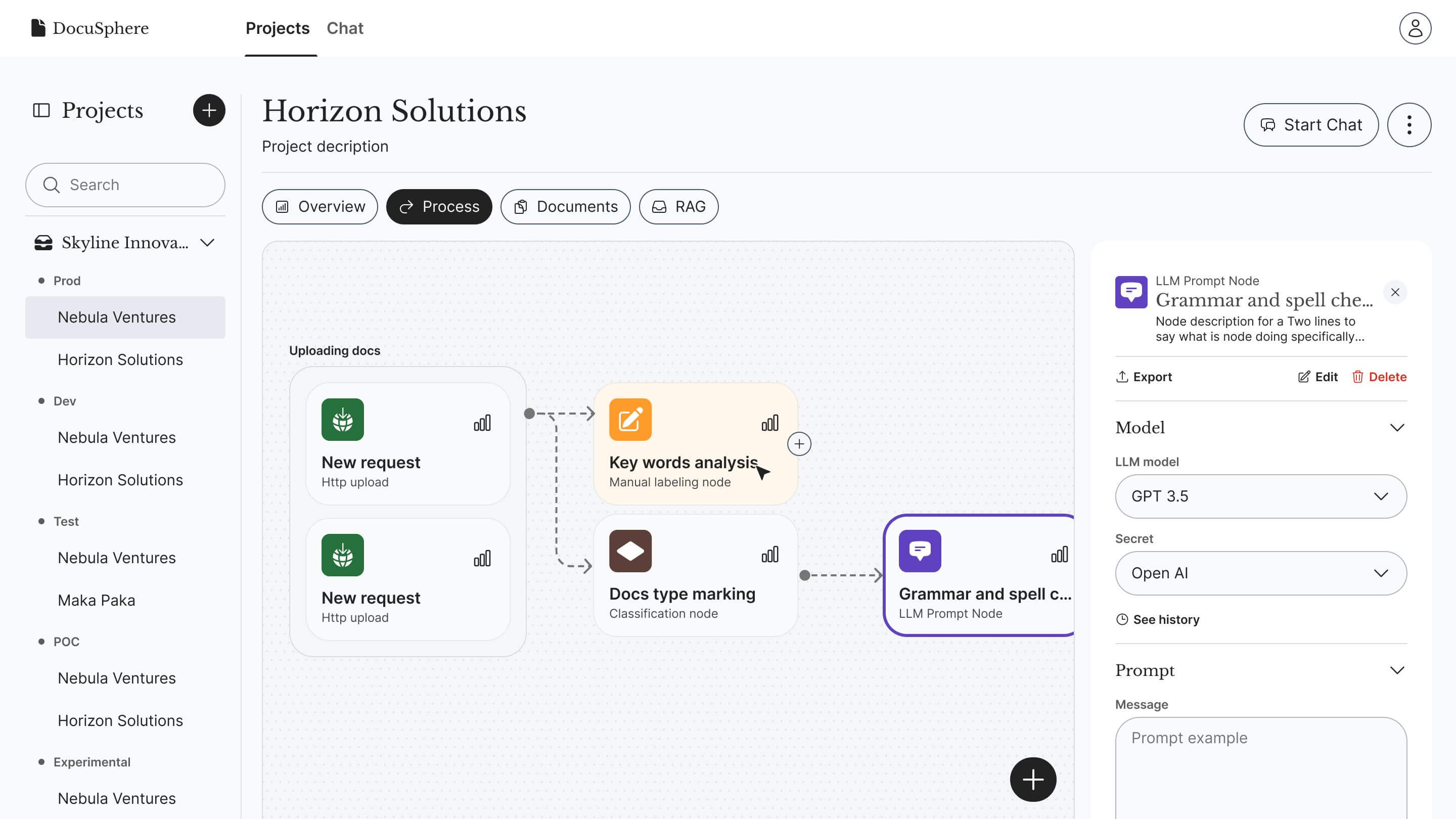Select Horizon Solutions under Dev
Image resolution: width=1456 pixels, height=819 pixels.
[125, 480]
